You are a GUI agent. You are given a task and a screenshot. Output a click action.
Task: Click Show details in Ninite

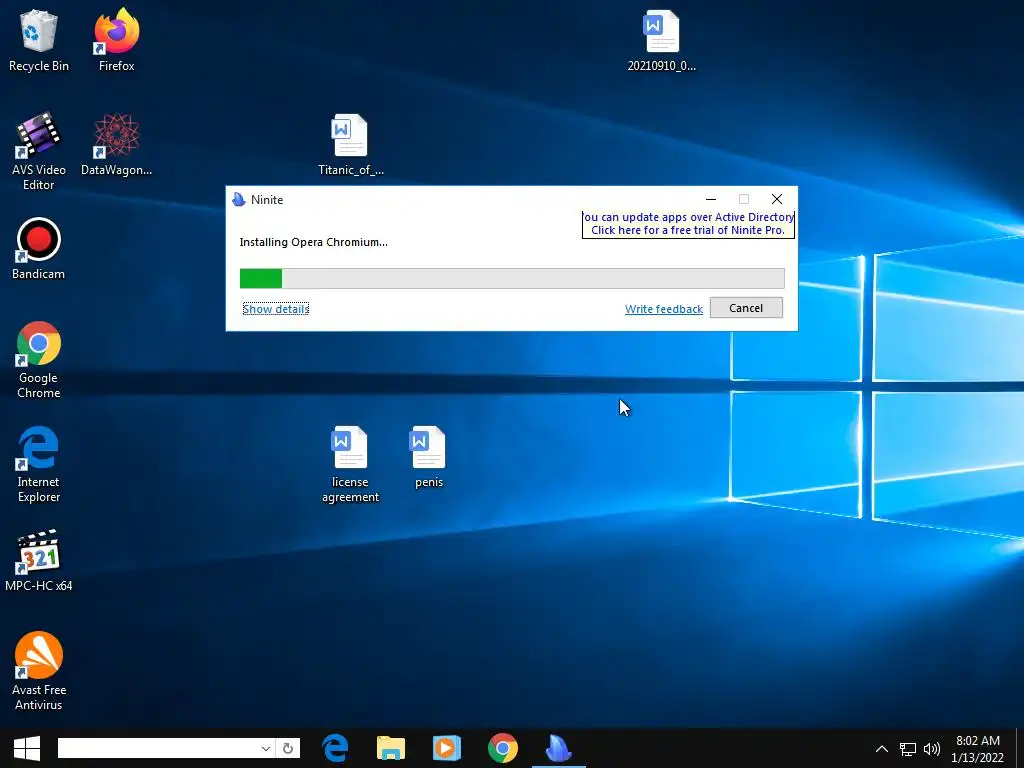[276, 309]
